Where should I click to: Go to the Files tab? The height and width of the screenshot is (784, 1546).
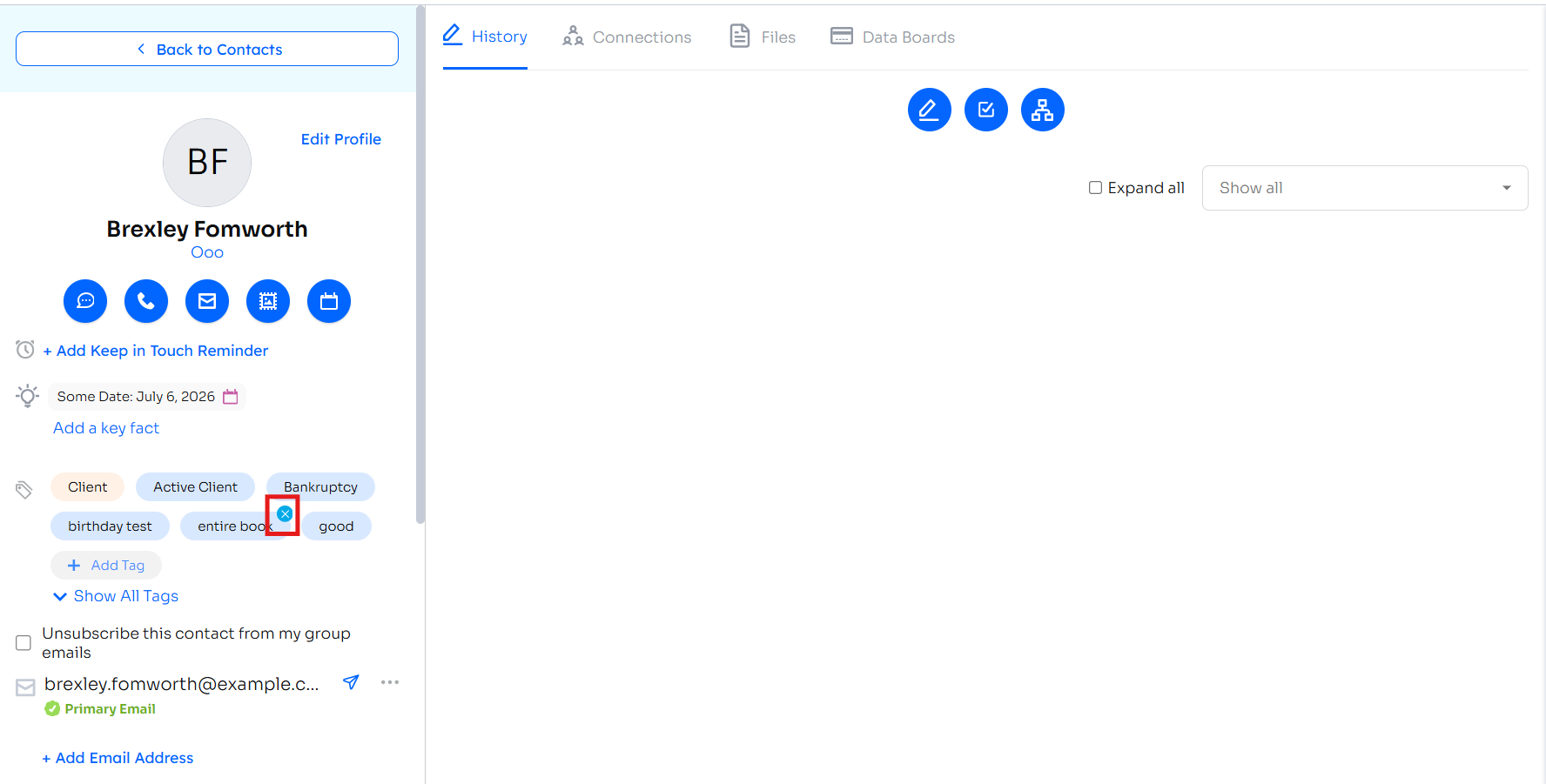click(763, 37)
